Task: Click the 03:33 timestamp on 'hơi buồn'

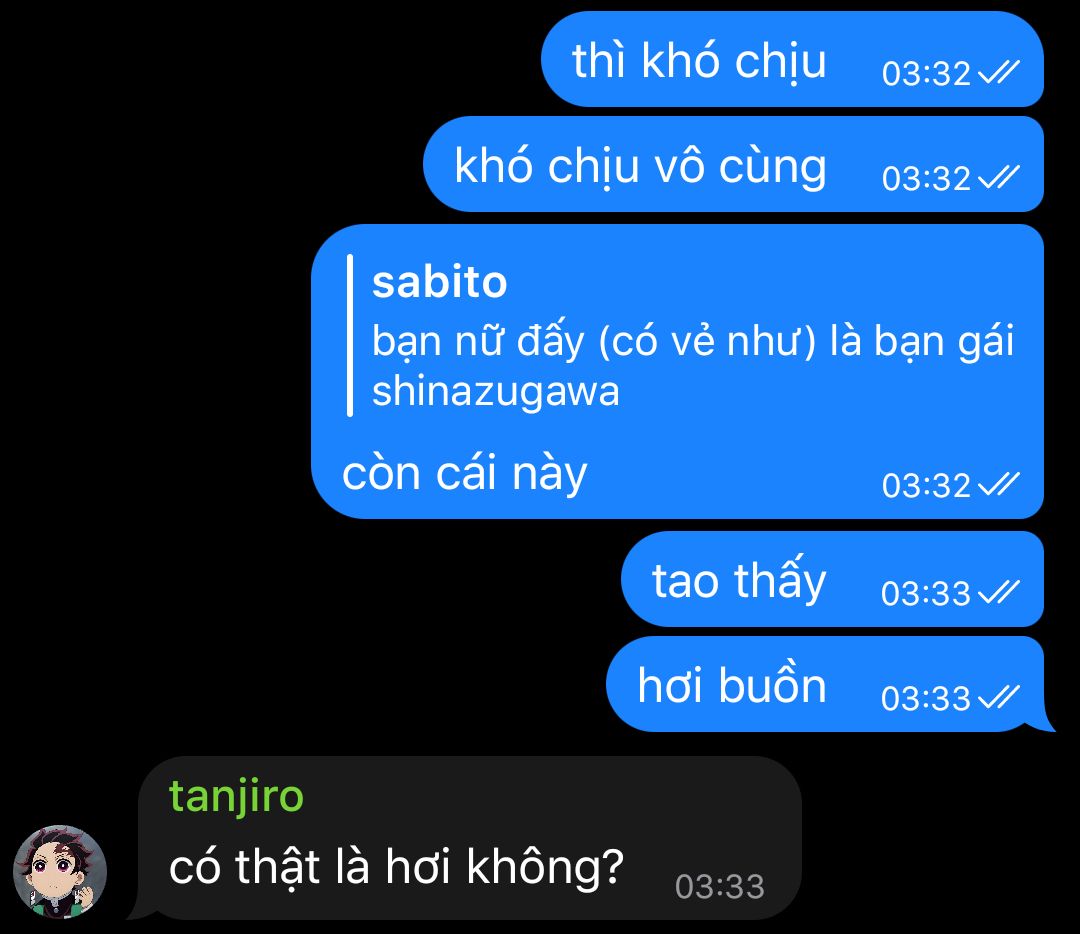Action: coord(926,698)
